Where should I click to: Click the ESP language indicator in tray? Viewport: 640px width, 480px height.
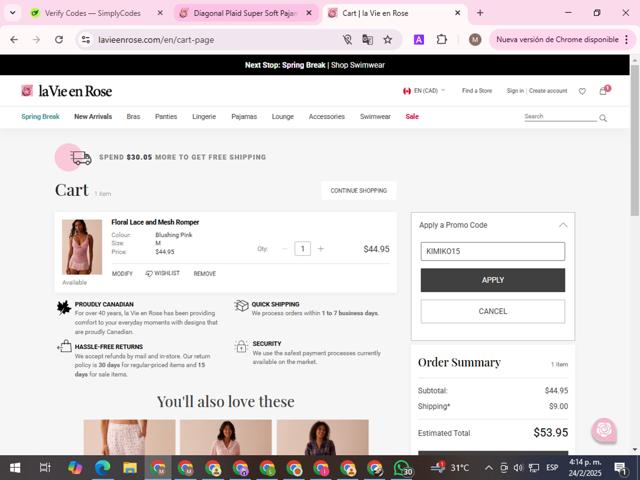(552, 468)
